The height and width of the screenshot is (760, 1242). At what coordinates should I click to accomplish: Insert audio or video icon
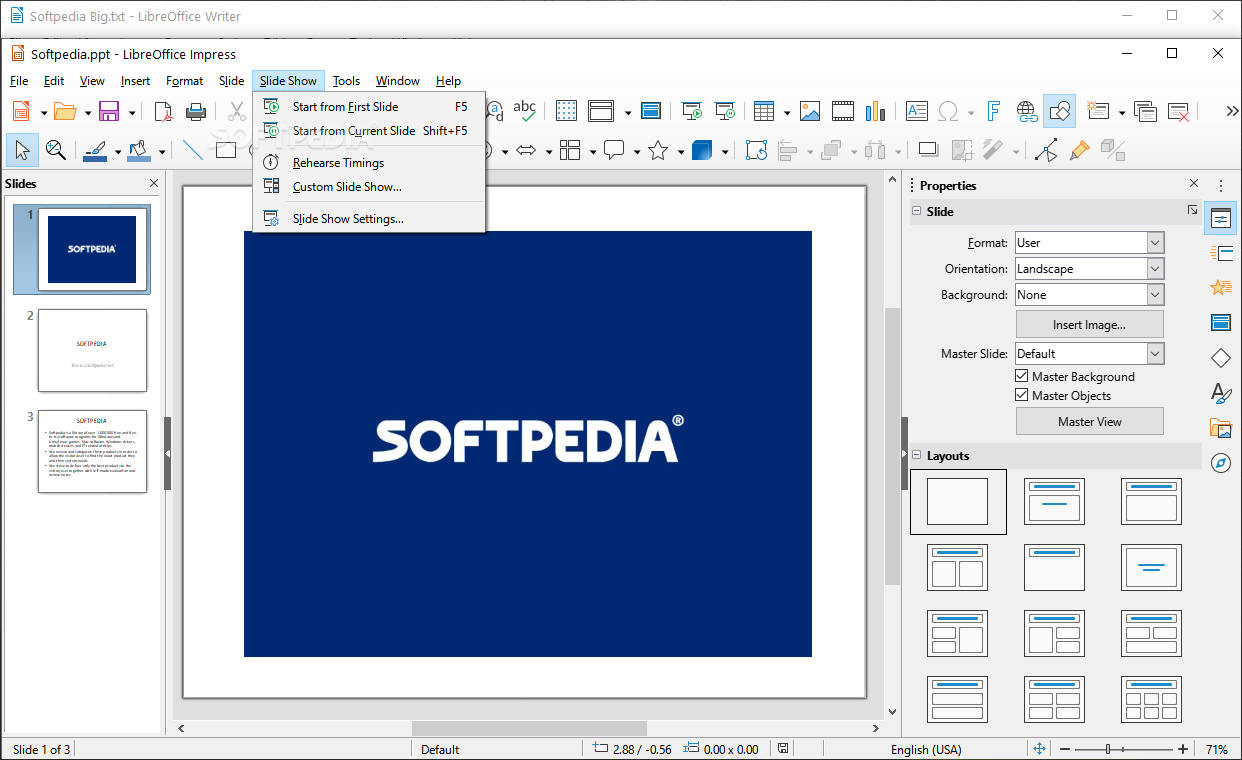(843, 111)
